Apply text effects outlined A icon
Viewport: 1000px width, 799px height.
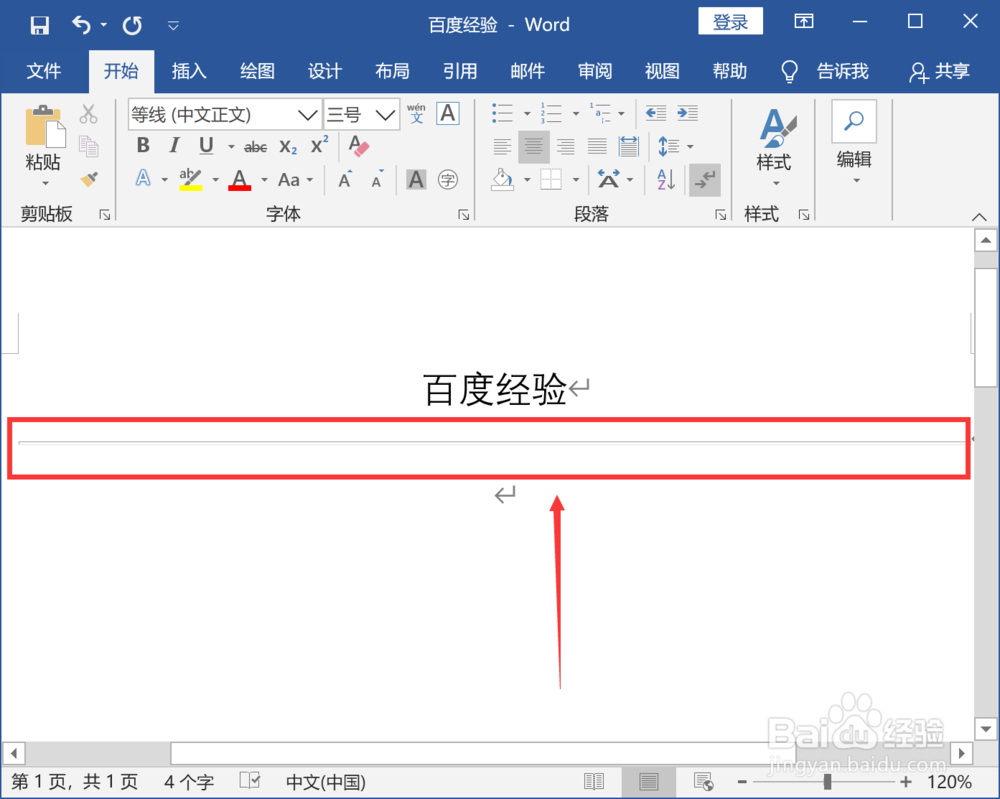(x=143, y=179)
